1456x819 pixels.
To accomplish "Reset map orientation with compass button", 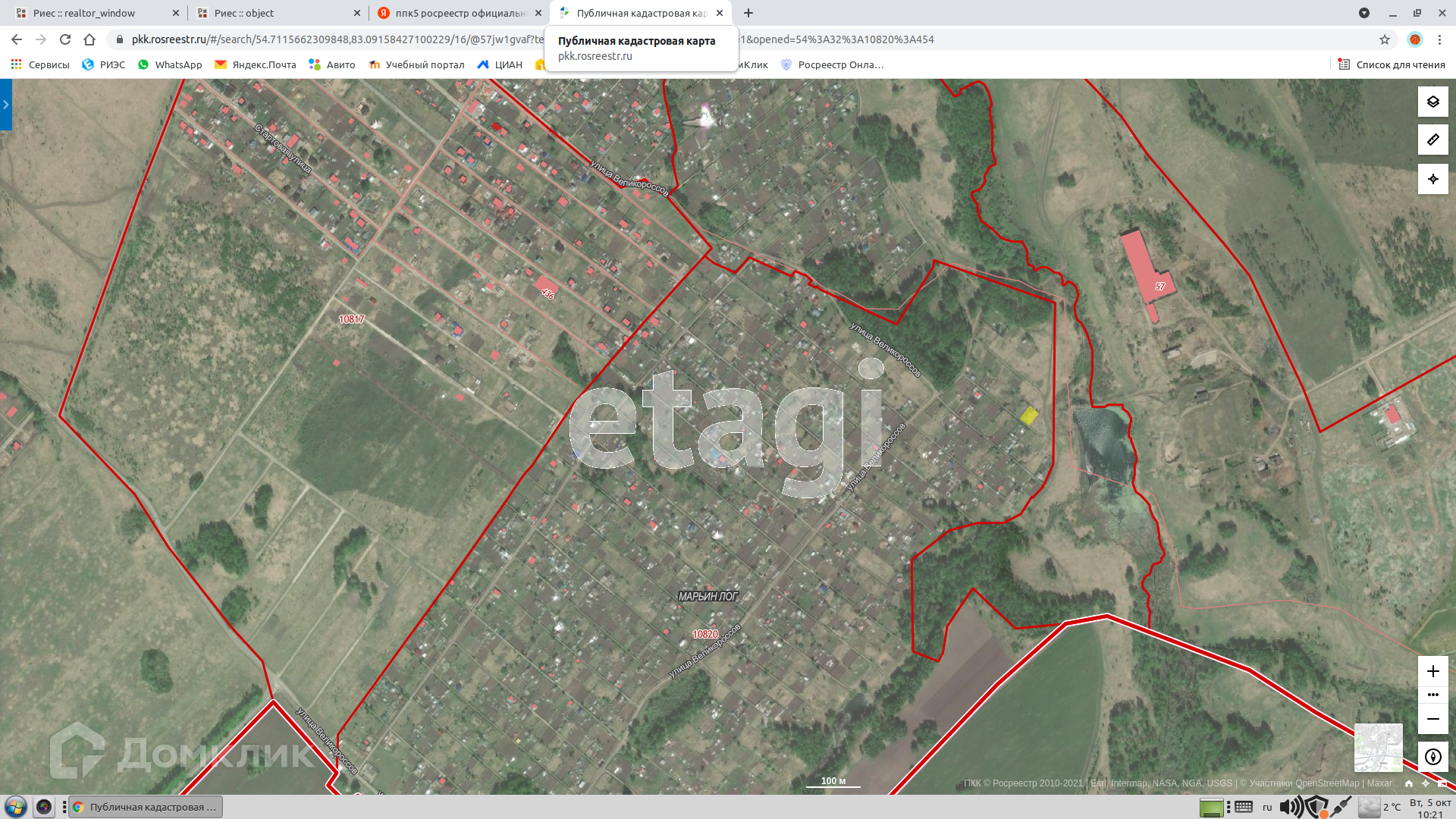I will click(1432, 757).
